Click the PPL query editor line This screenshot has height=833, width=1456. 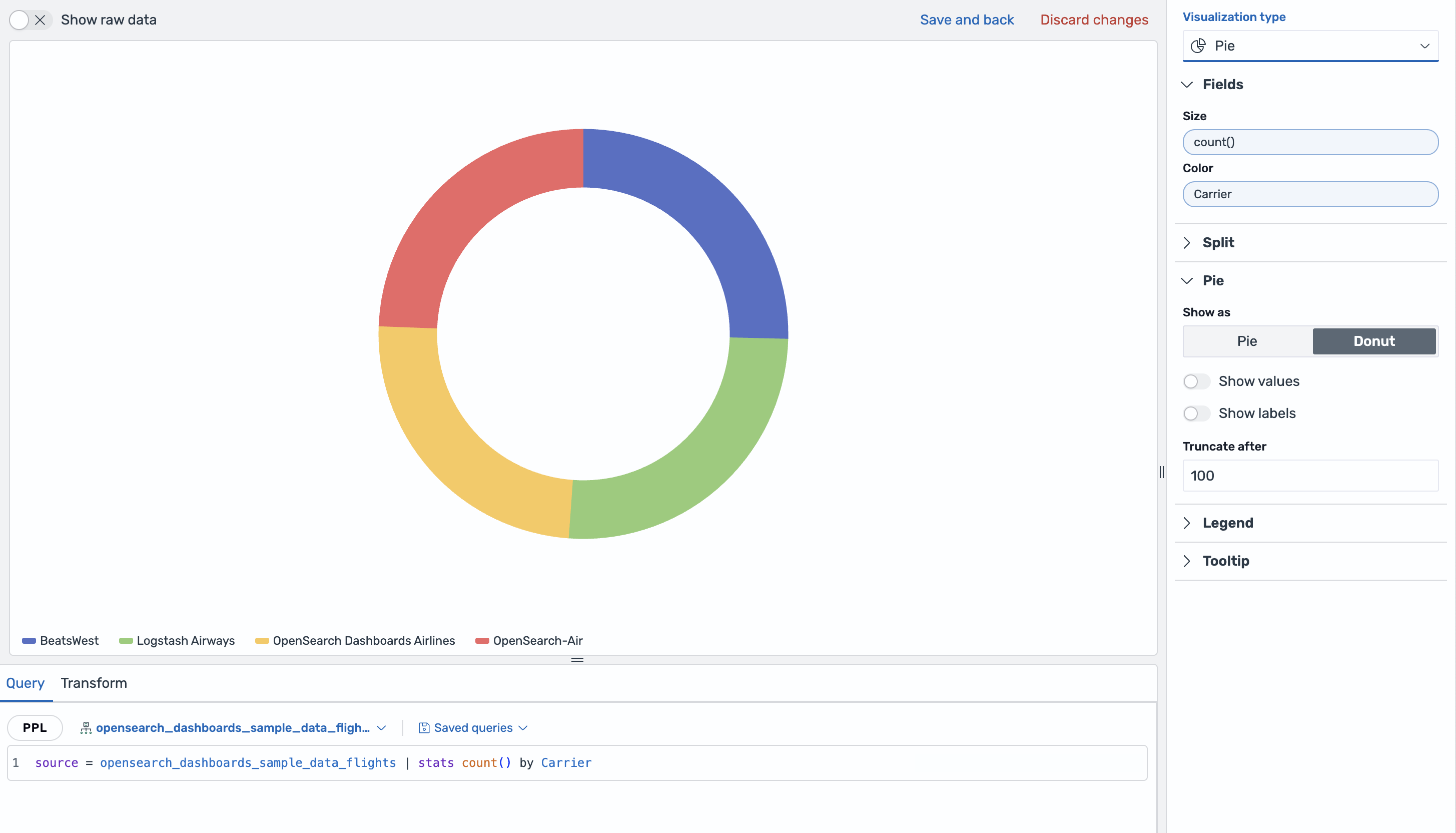[577, 762]
